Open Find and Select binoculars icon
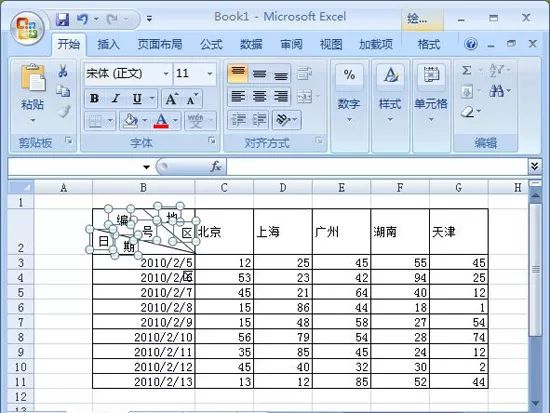This screenshot has height=413, width=550. pyautogui.click(x=496, y=91)
